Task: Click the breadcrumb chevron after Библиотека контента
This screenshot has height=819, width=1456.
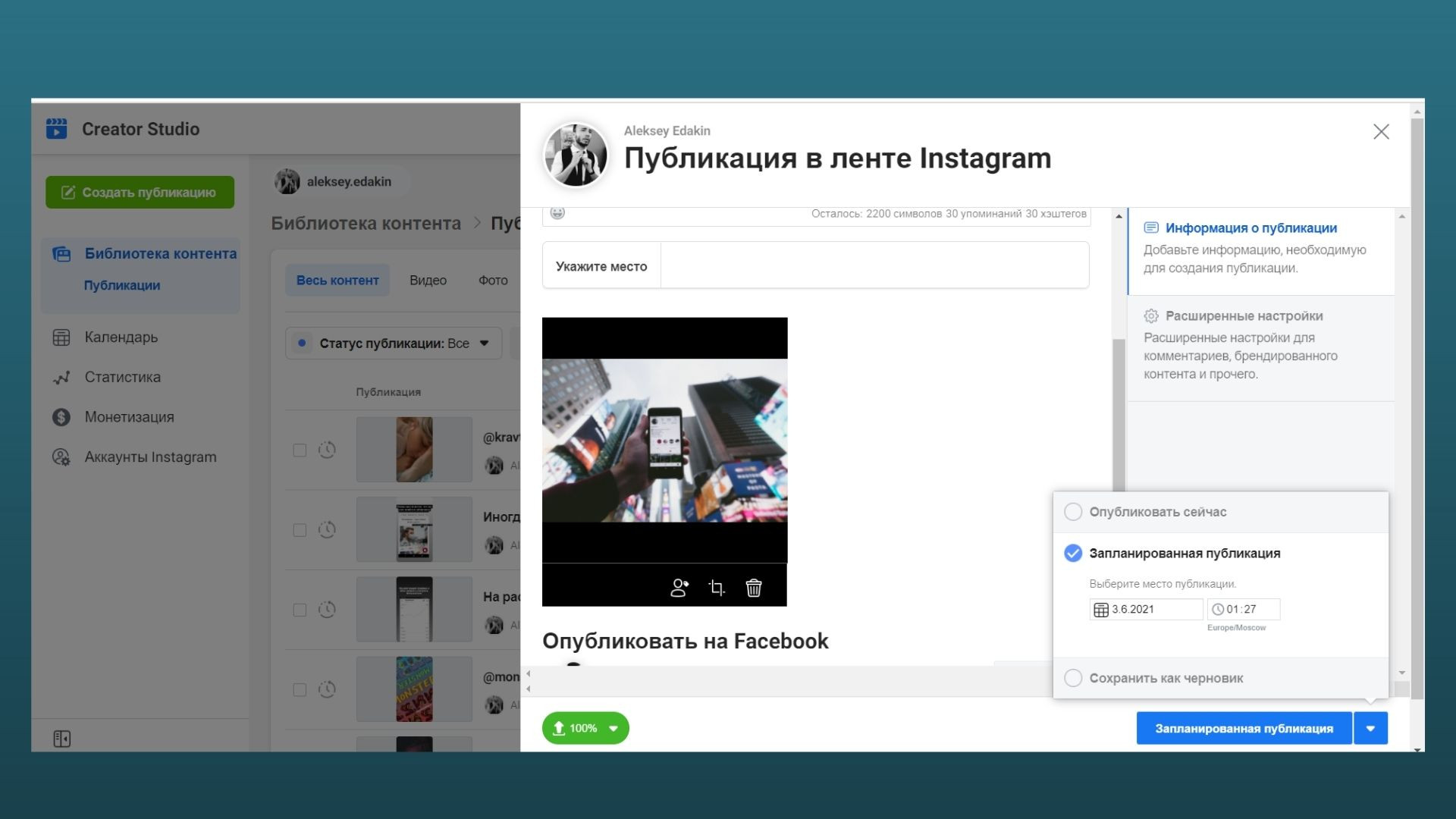Action: point(477,223)
